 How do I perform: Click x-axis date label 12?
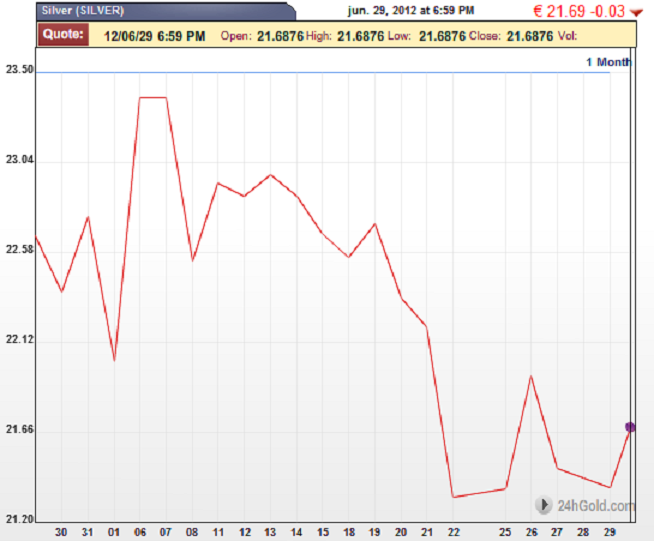point(245,532)
